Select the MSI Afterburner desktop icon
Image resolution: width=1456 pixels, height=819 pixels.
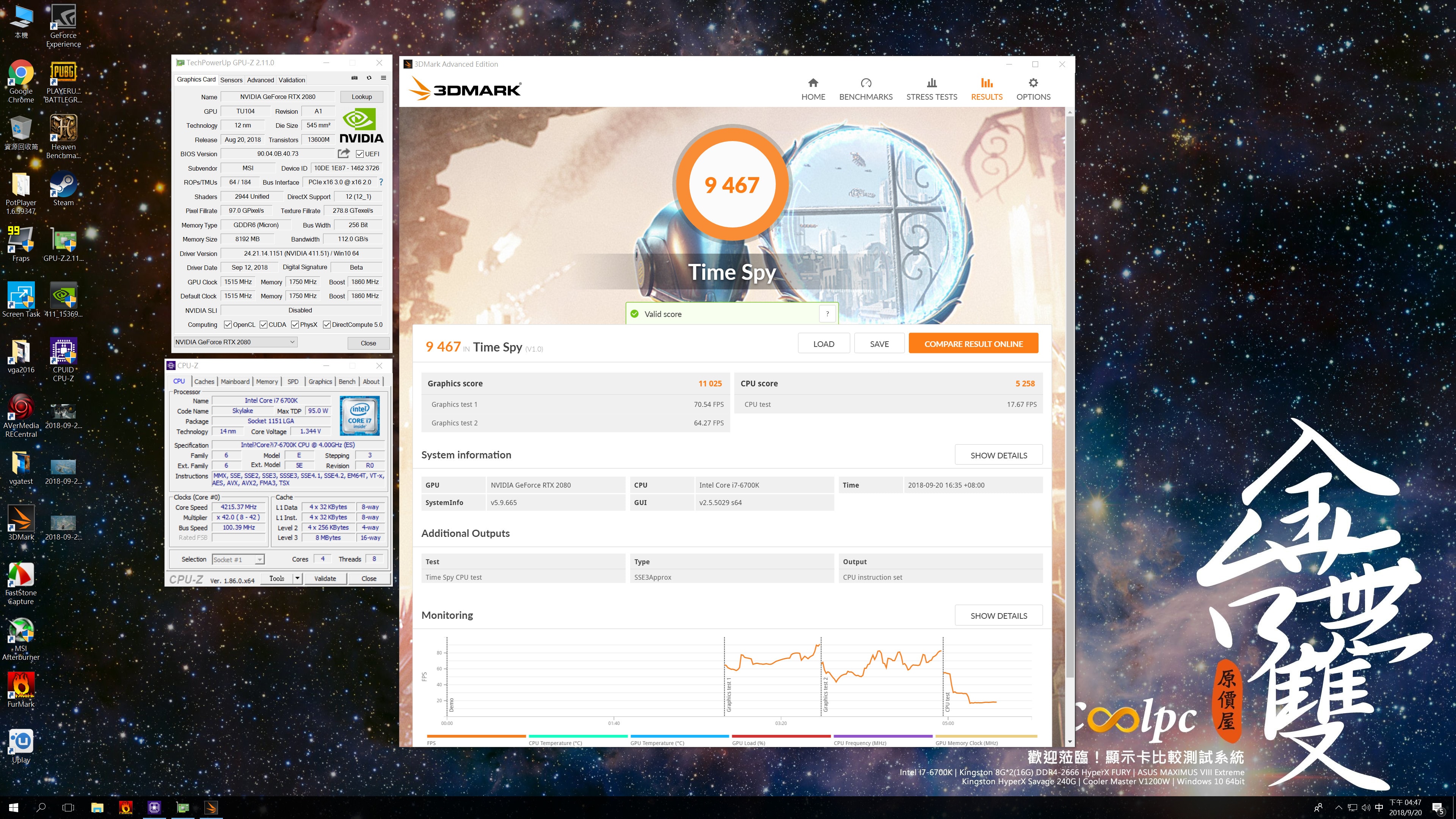21,639
